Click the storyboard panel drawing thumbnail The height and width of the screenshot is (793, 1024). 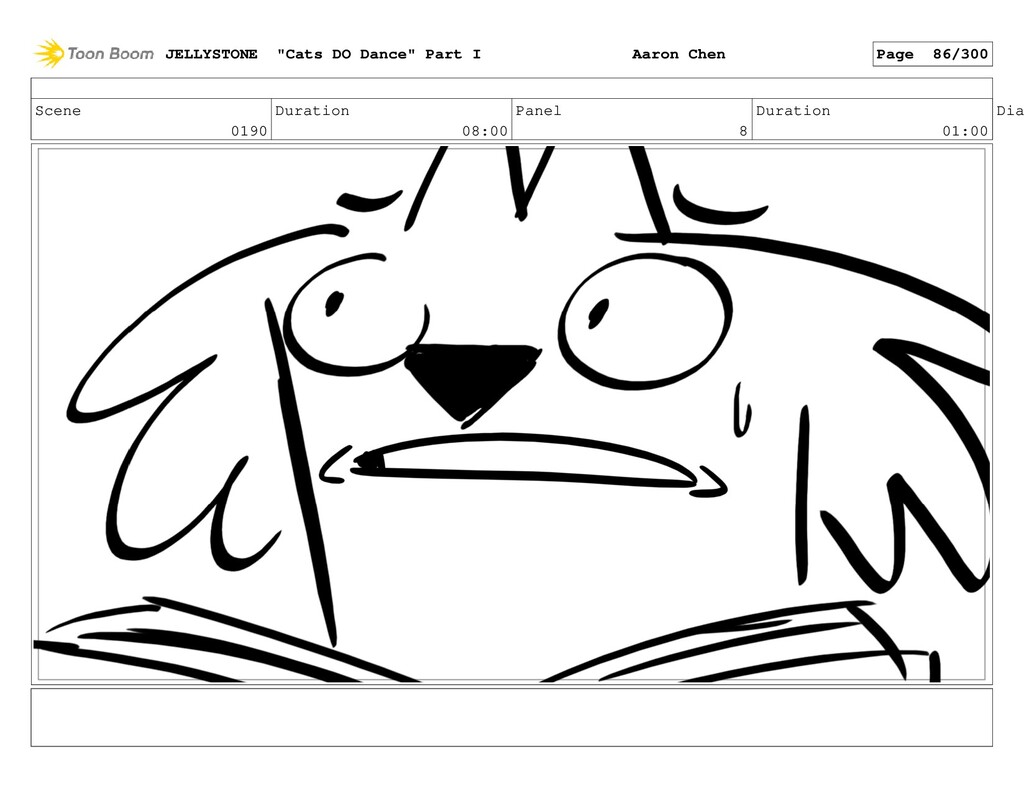[511, 414]
